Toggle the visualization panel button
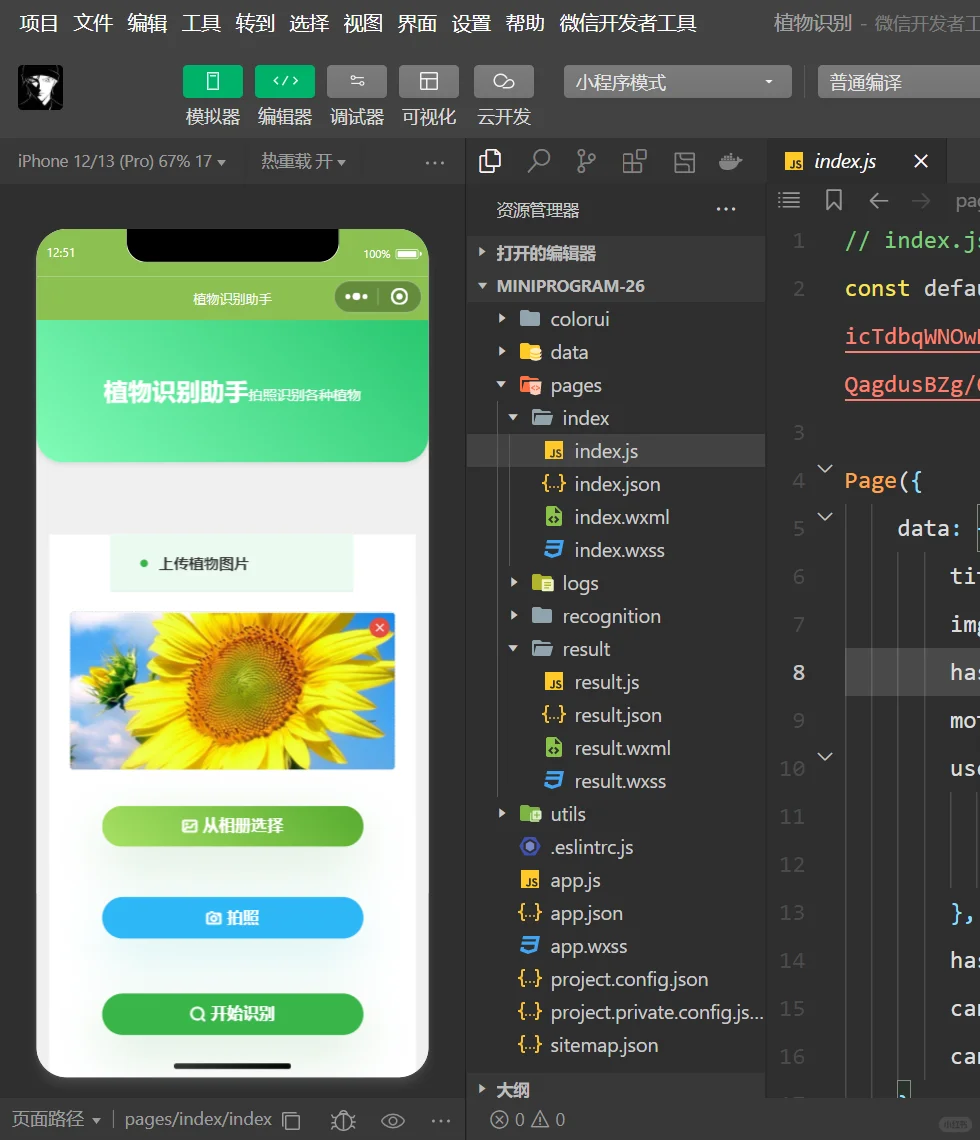The width and height of the screenshot is (980, 1140). point(429,81)
